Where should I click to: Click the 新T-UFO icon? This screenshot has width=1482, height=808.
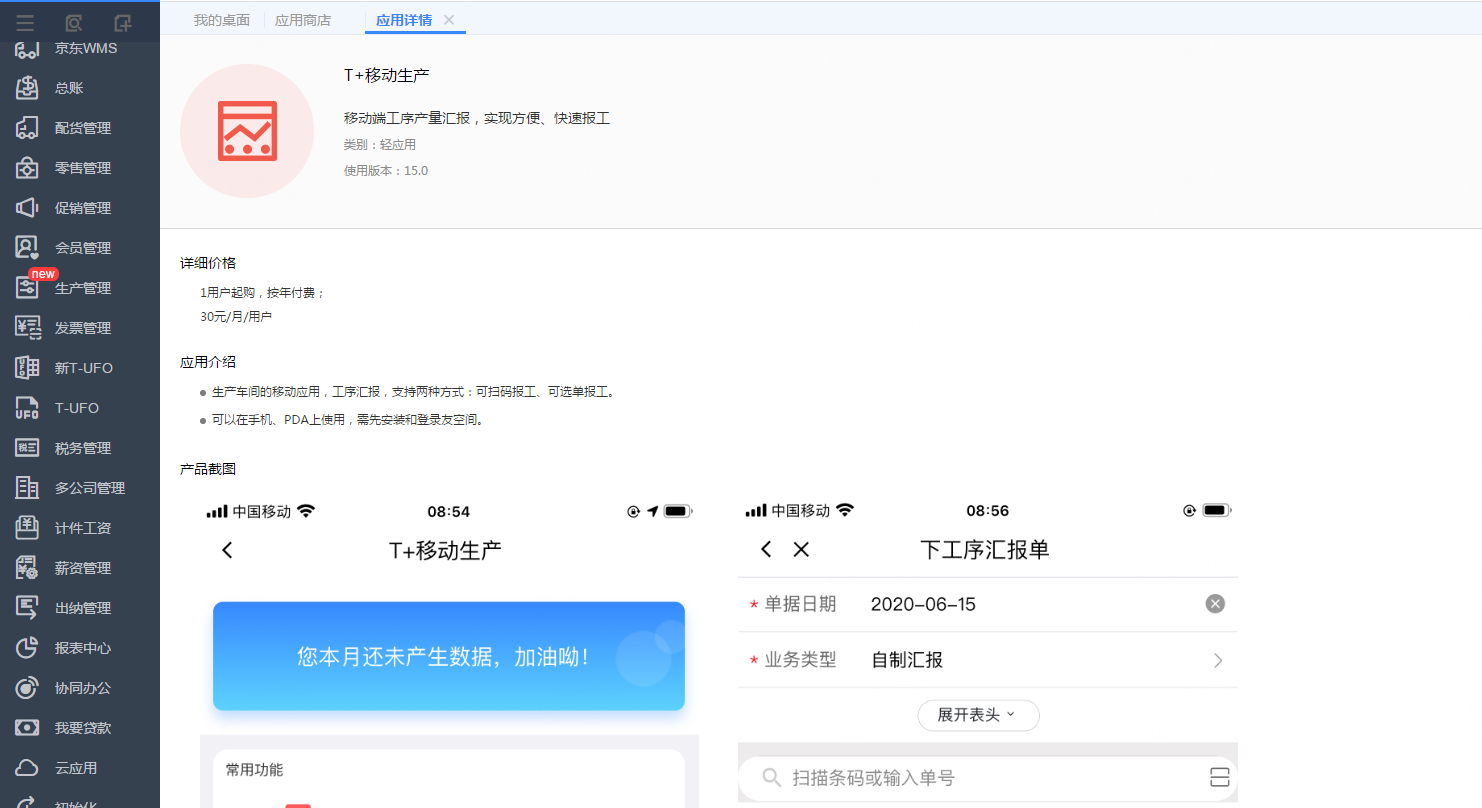pyautogui.click(x=27, y=368)
